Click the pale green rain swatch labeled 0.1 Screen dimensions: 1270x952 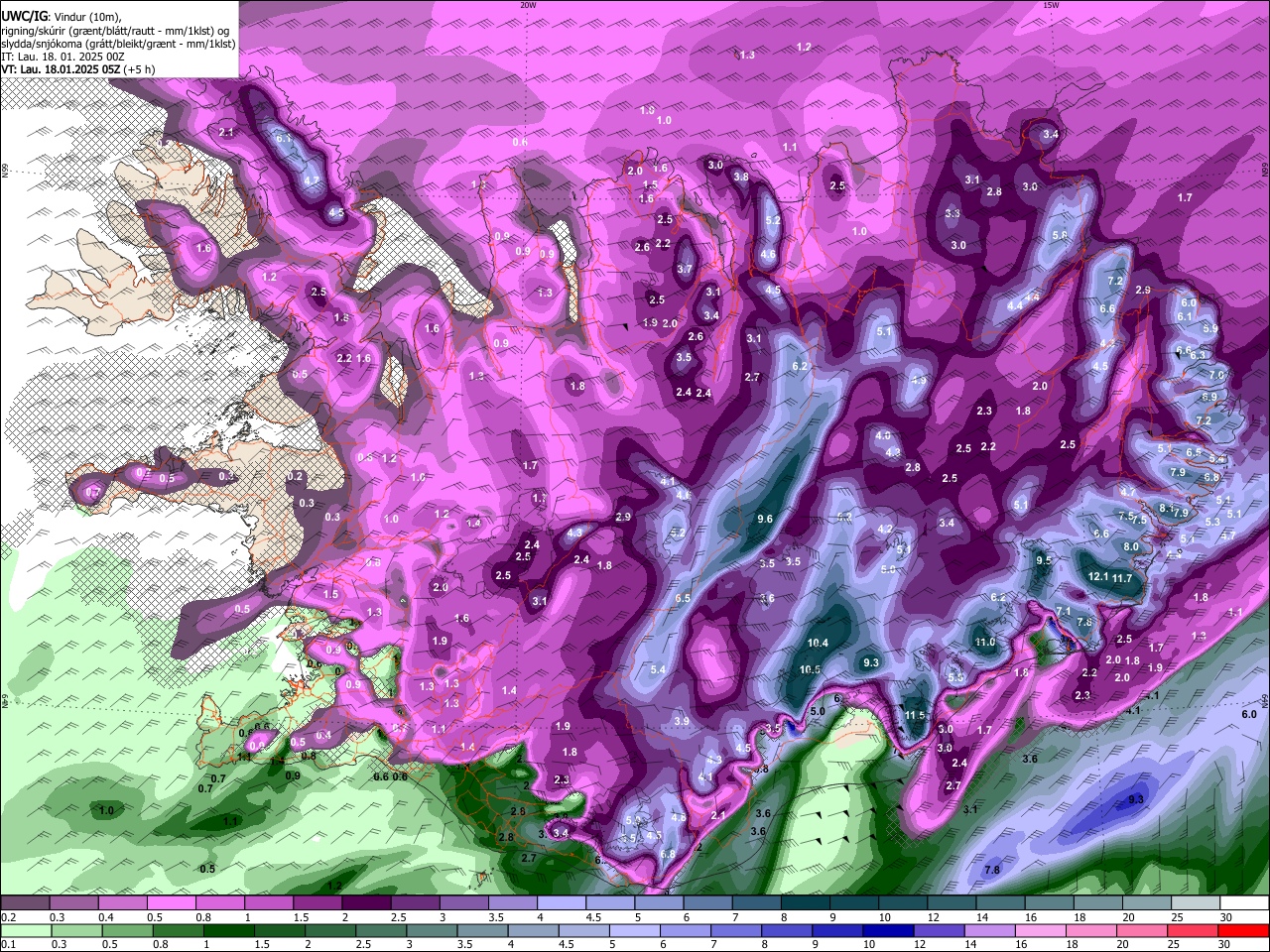(26, 931)
